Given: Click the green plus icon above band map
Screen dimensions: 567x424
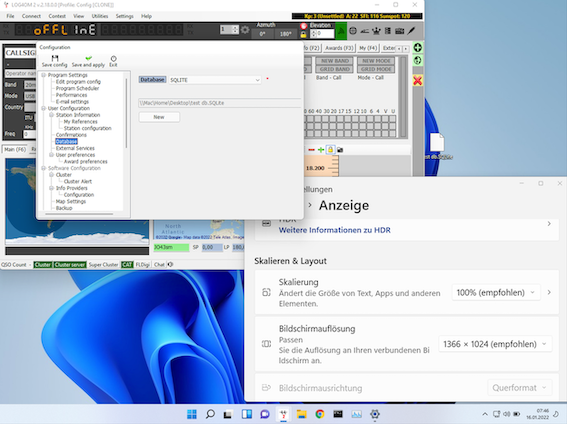Looking at the screenshot, I should (321, 150).
